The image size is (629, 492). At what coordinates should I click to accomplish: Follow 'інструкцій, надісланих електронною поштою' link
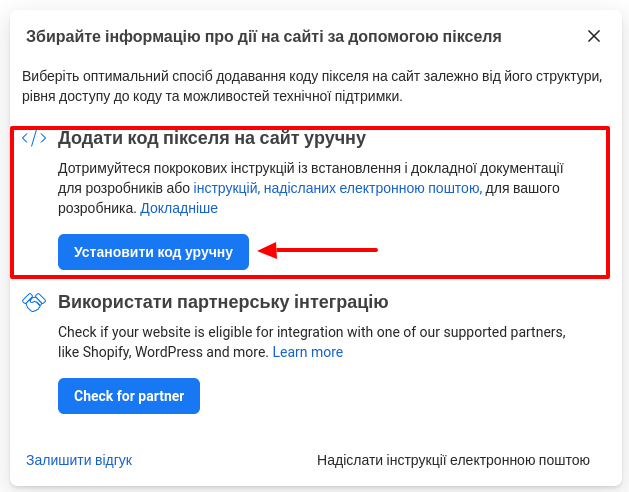(x=337, y=188)
